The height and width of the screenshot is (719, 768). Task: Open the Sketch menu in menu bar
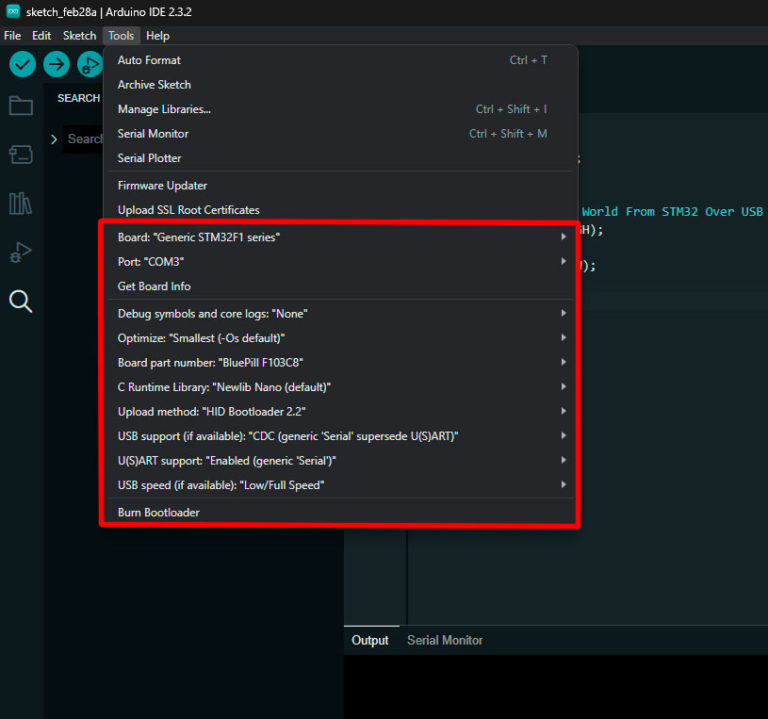79,35
